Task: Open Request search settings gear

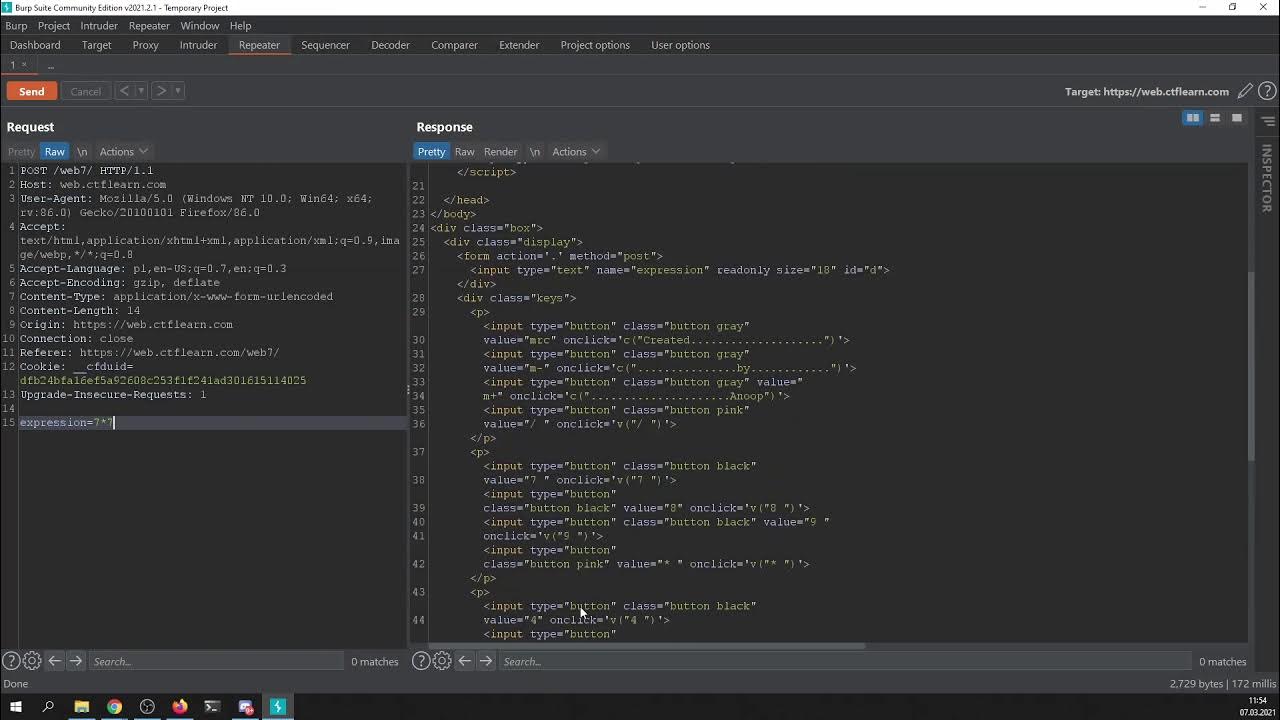Action: click(32, 661)
